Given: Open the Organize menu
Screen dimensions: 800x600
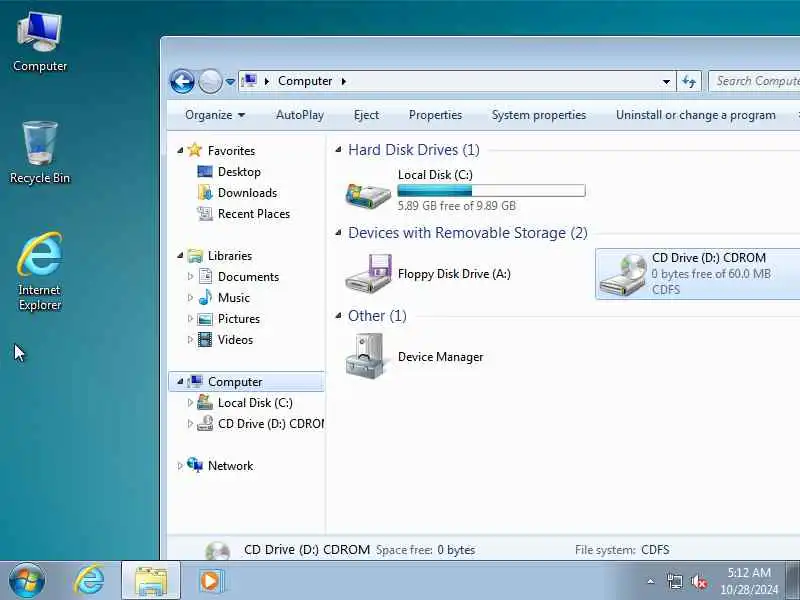Looking at the screenshot, I should (215, 115).
